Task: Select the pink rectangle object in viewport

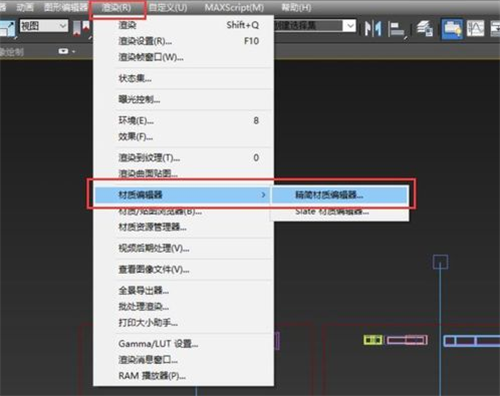Action: coord(407,340)
